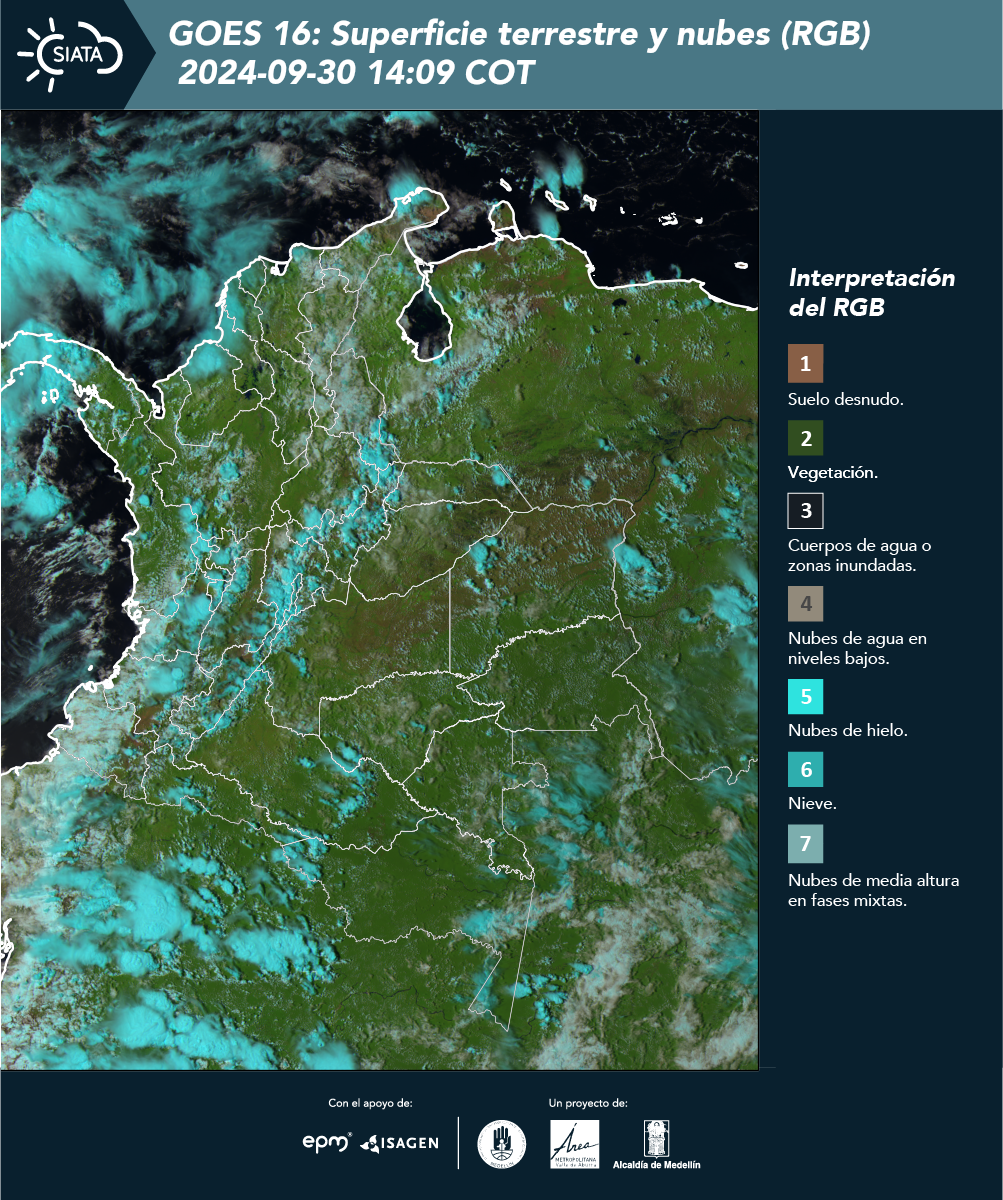Click the title "GOES 16: Superficie terrestre y nubes (RGB)"

[x=520, y=35]
